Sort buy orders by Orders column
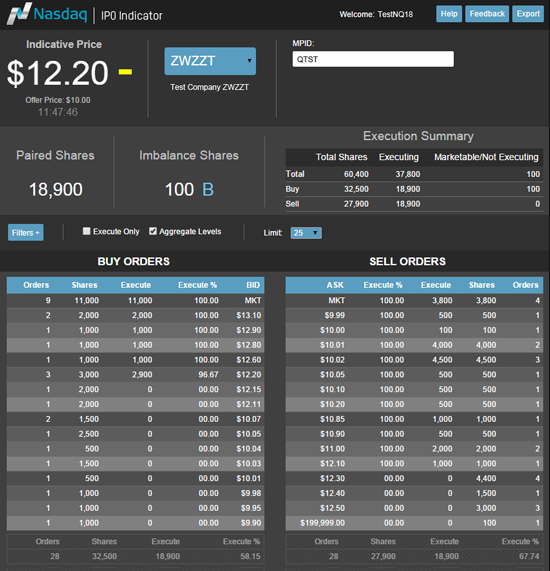Viewport: 550px width, 571px height. click(x=36, y=285)
